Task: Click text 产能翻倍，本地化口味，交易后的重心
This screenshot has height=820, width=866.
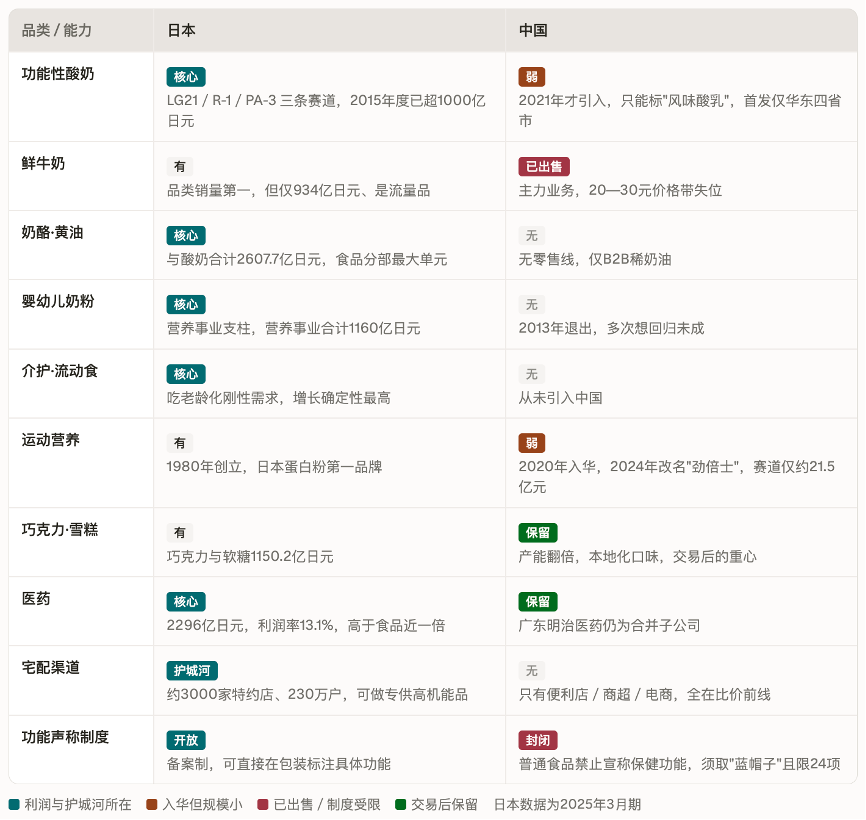Action: pos(637,557)
